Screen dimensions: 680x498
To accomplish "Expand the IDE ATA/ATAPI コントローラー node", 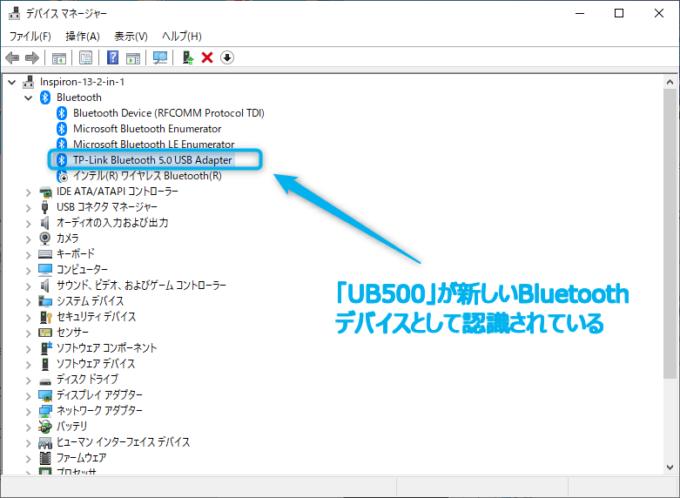I will (29, 192).
